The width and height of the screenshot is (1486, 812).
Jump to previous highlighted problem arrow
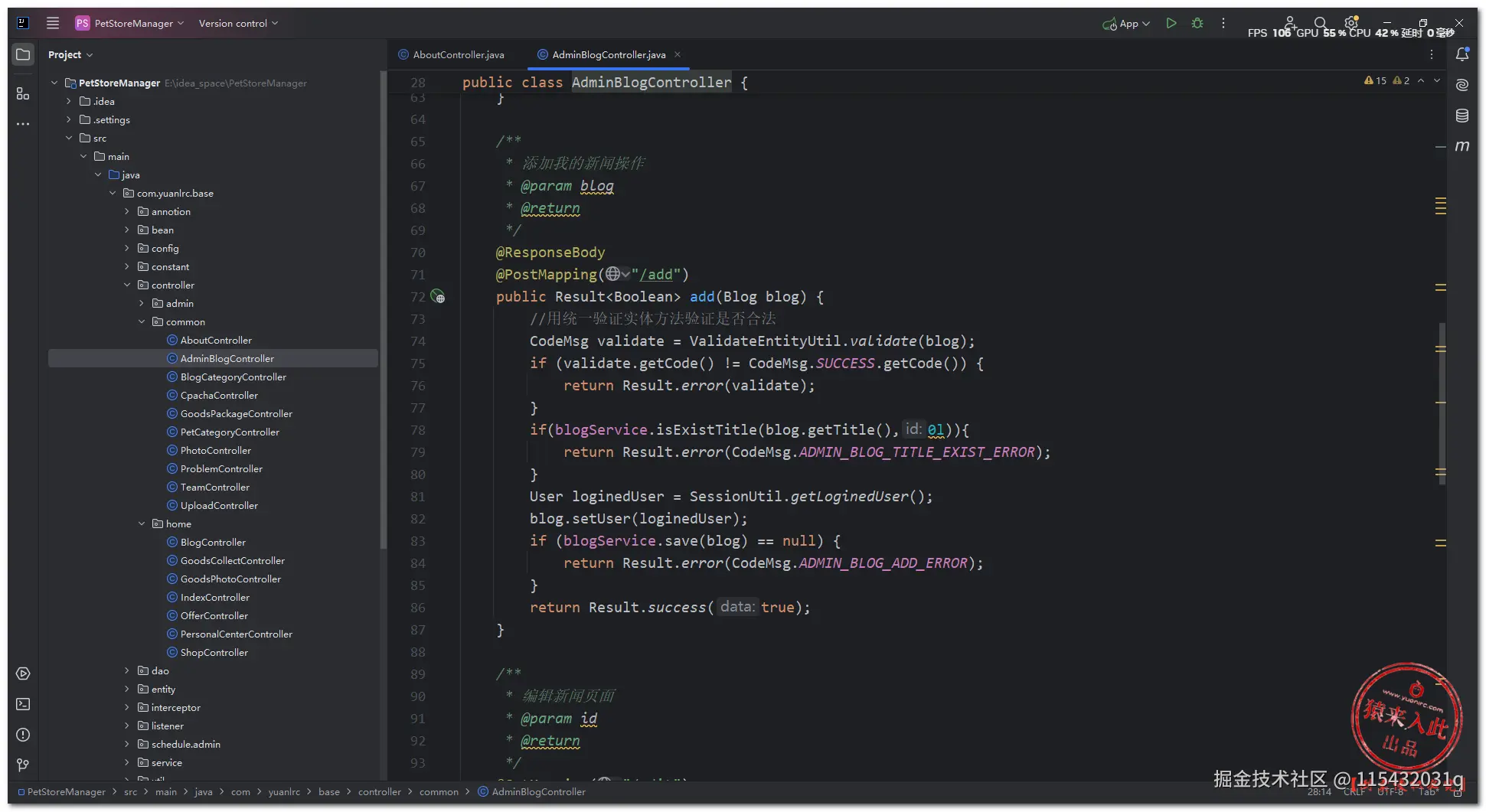[x=1421, y=80]
